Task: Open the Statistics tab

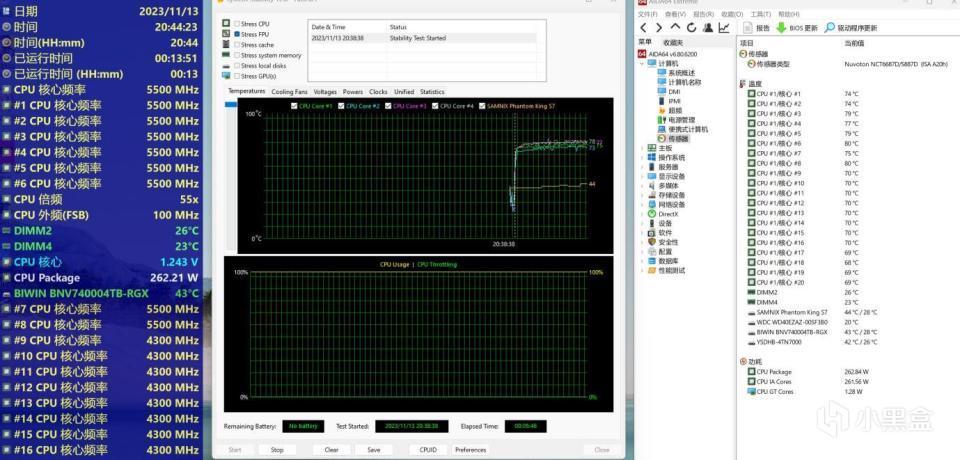Action: (432, 91)
